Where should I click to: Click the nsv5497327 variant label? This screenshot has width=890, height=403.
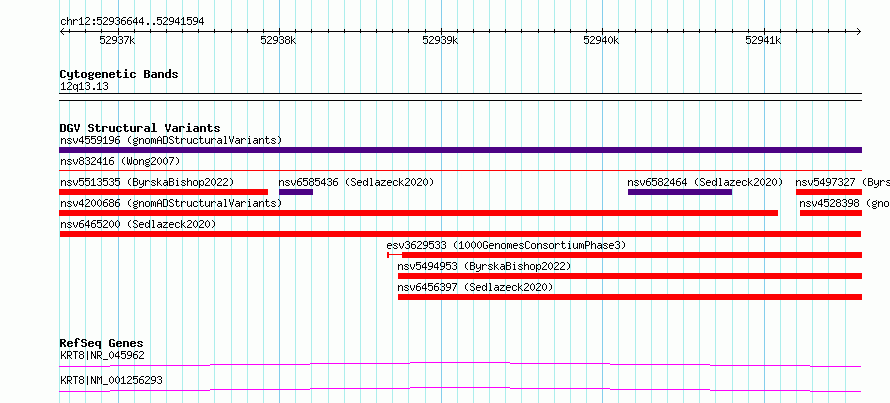[x=842, y=182]
